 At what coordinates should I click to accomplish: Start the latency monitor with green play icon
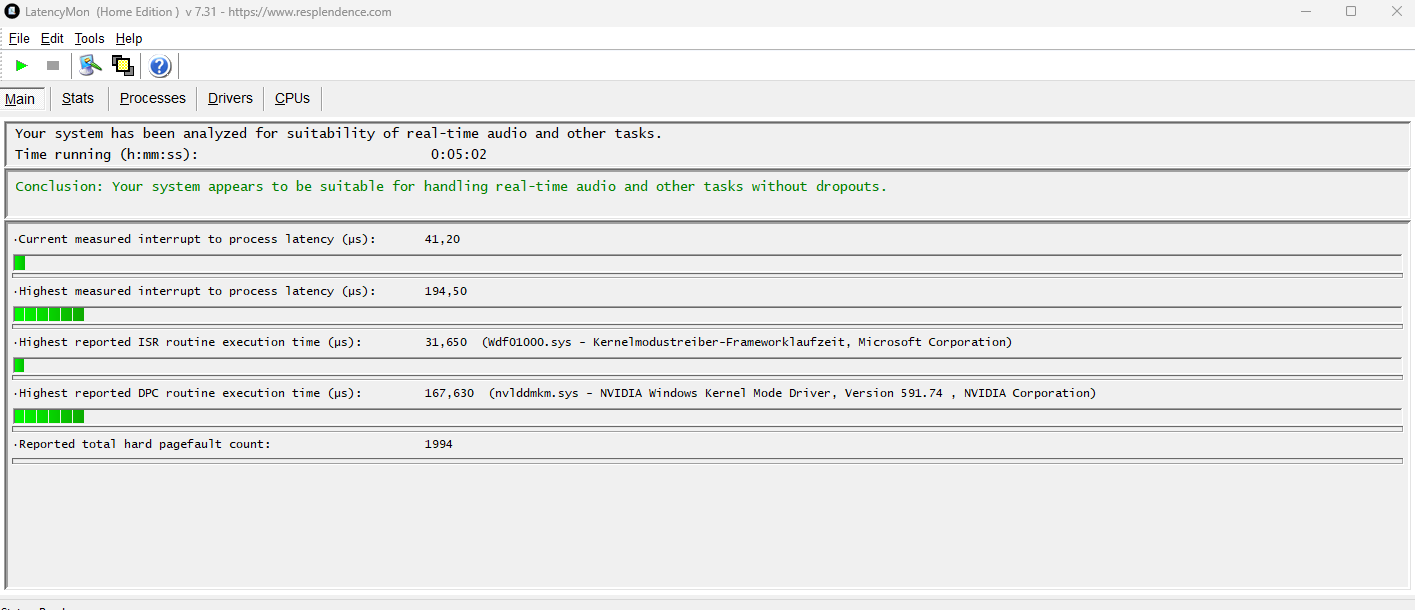tap(21, 66)
